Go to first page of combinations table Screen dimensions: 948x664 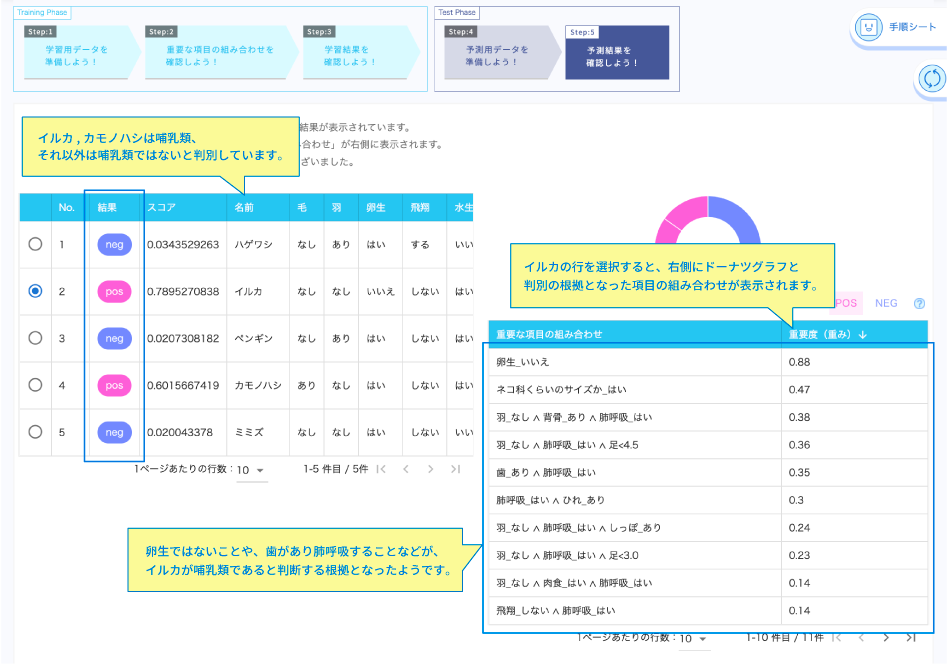836,637
